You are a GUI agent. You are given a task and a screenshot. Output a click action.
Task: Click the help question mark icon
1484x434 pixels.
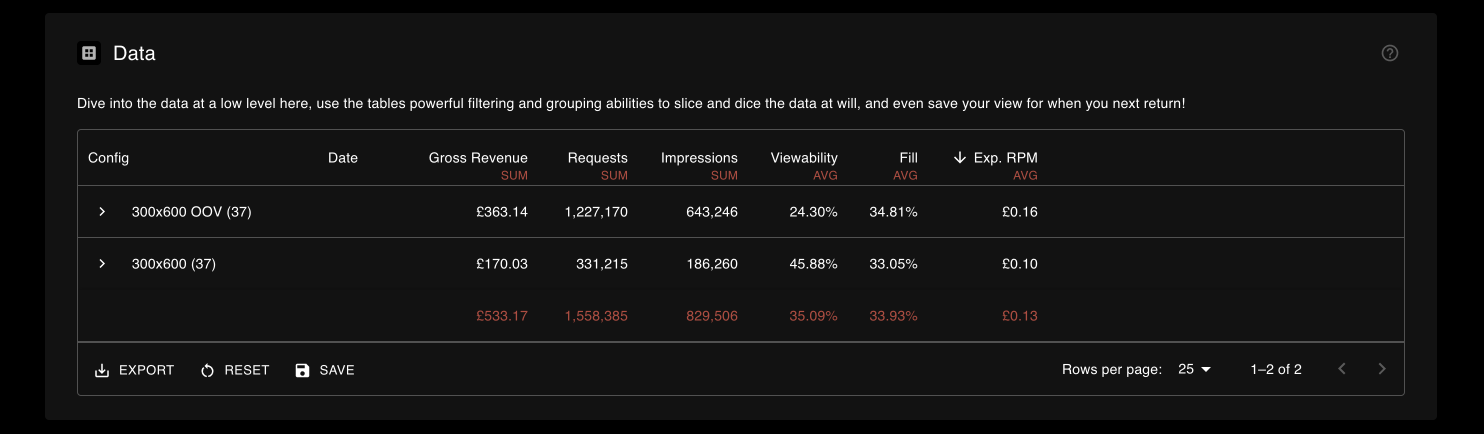coord(1389,53)
